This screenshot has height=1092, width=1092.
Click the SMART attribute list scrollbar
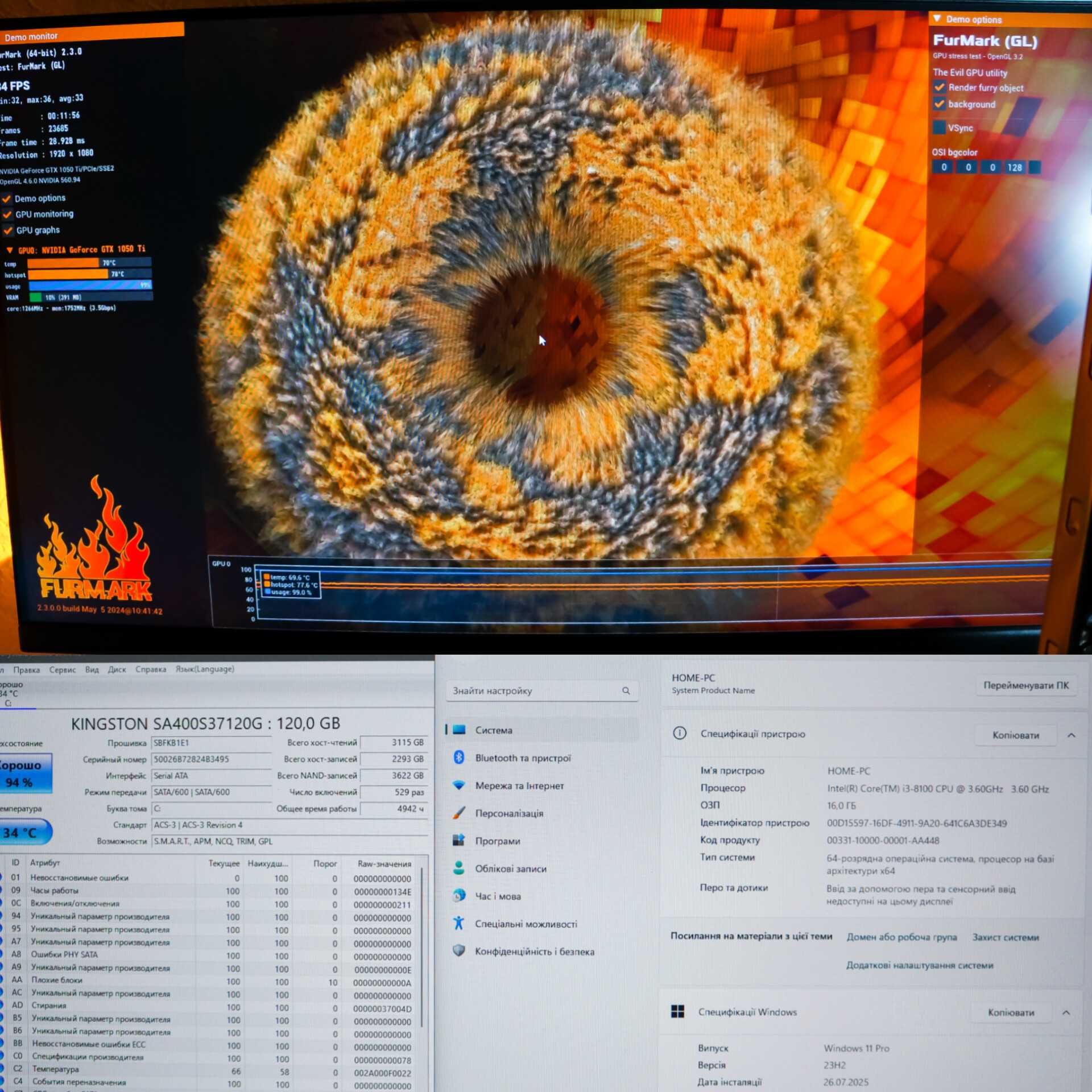click(422, 947)
